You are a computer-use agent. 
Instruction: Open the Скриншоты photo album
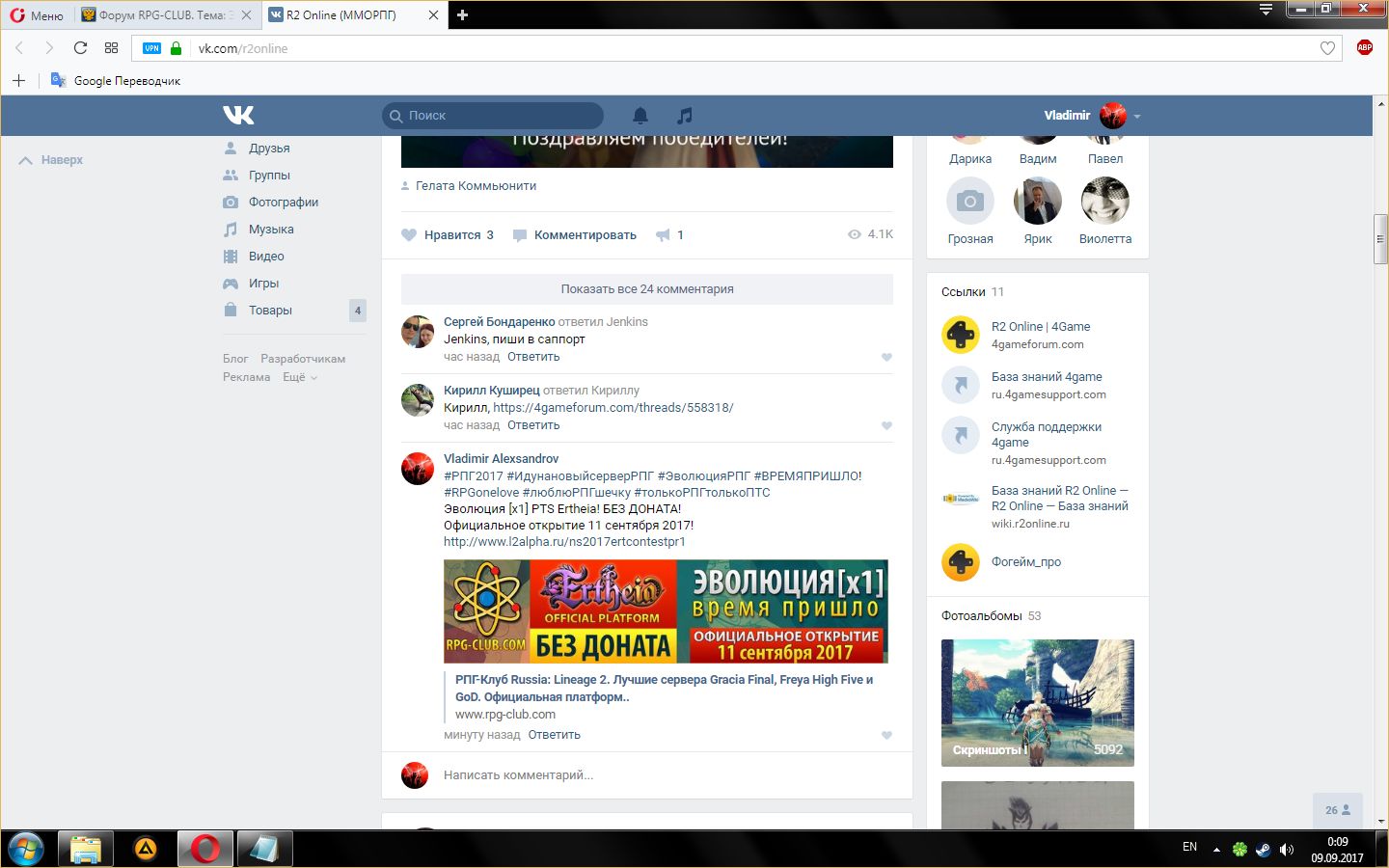pyautogui.click(x=1038, y=703)
